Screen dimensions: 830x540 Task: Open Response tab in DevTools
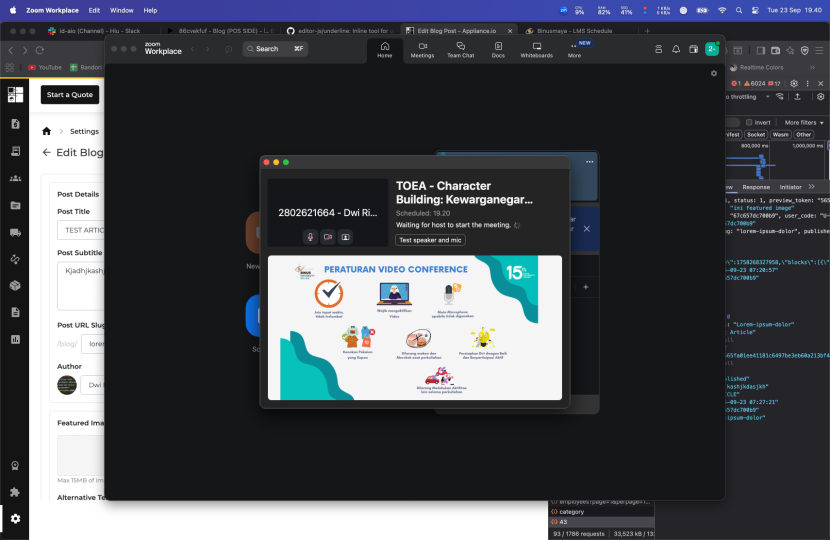point(756,187)
